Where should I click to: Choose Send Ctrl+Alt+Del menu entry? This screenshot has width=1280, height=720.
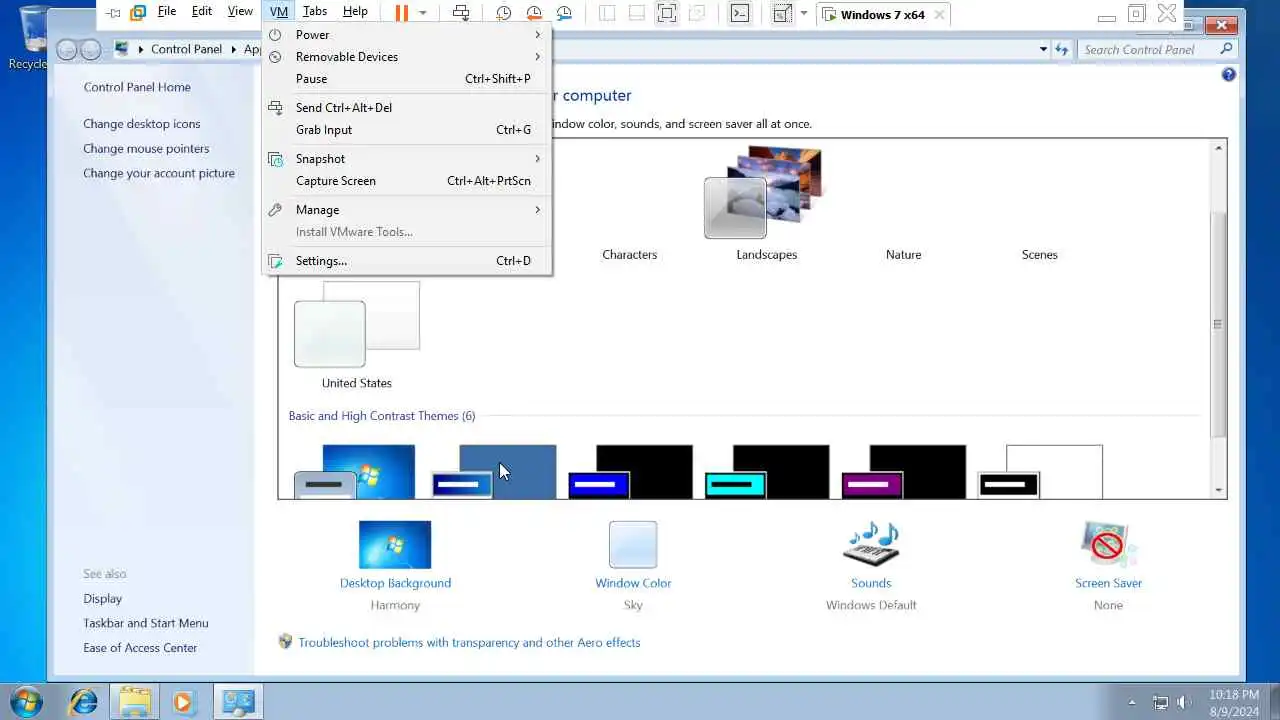pyautogui.click(x=406, y=108)
